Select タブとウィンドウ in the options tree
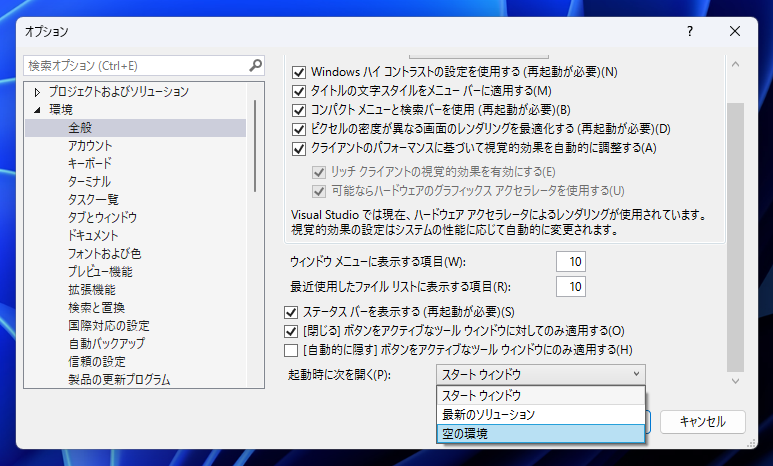The width and height of the screenshot is (773, 466). pyautogui.click(x=103, y=217)
